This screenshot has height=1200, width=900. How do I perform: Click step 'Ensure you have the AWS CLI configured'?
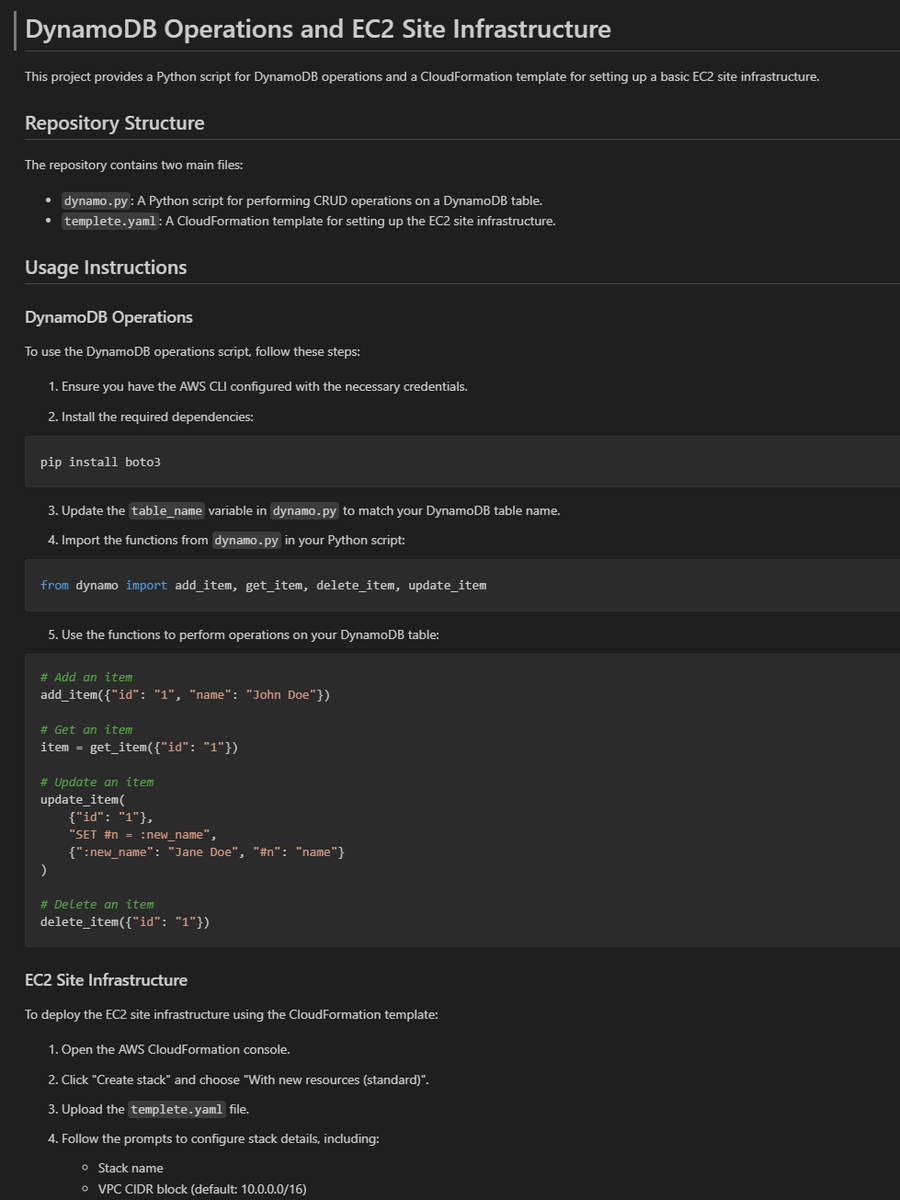(264, 386)
